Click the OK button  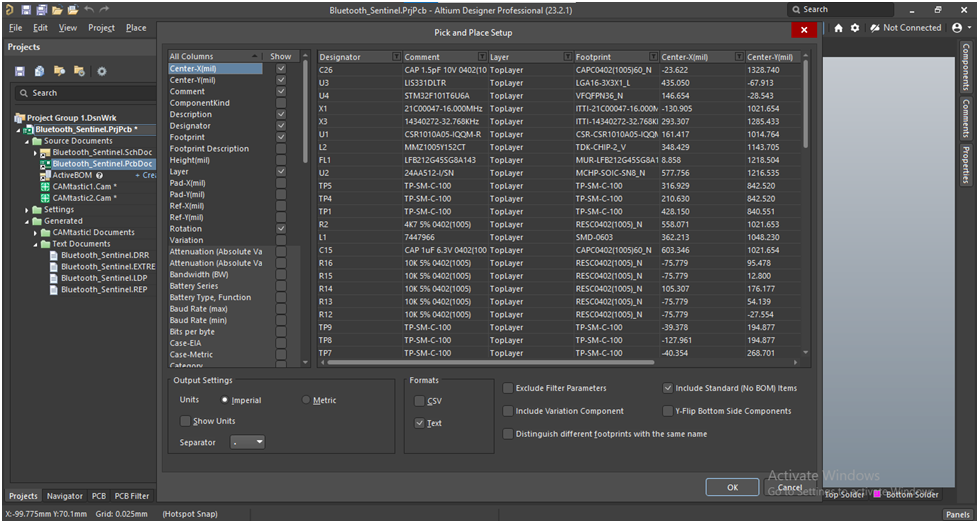[732, 487]
